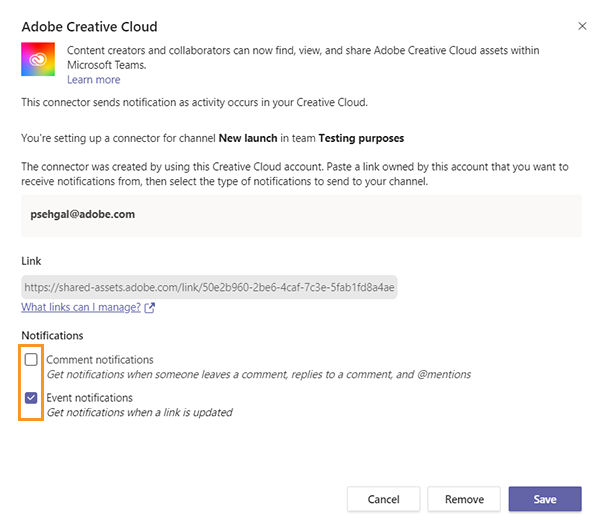Open the Learn more link
Screen dimensions: 600x523
click(94, 80)
